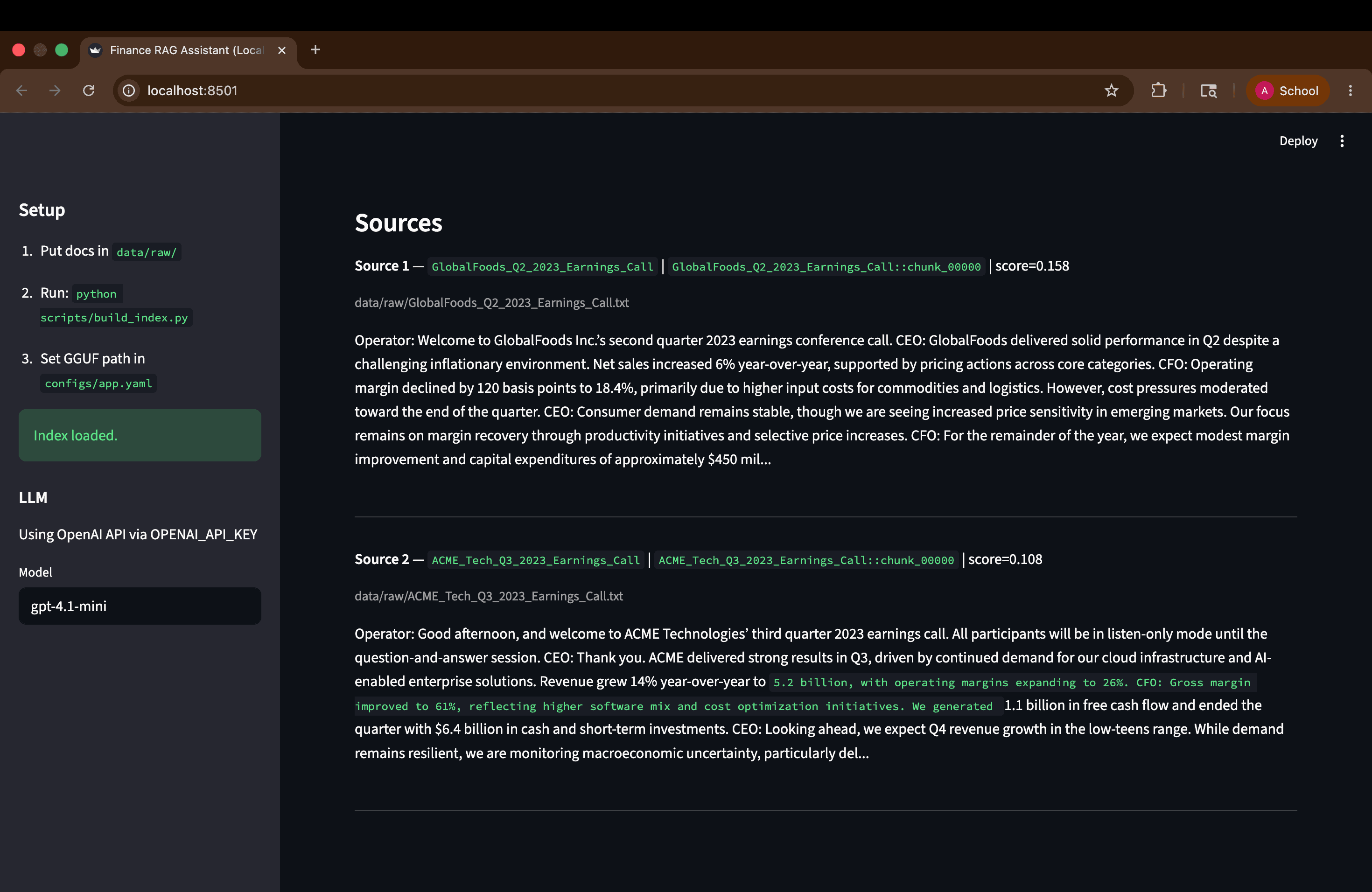Click the Using OpenAI API via OPENAI_API_KEY text
This screenshot has width=1372, height=892.
click(138, 534)
